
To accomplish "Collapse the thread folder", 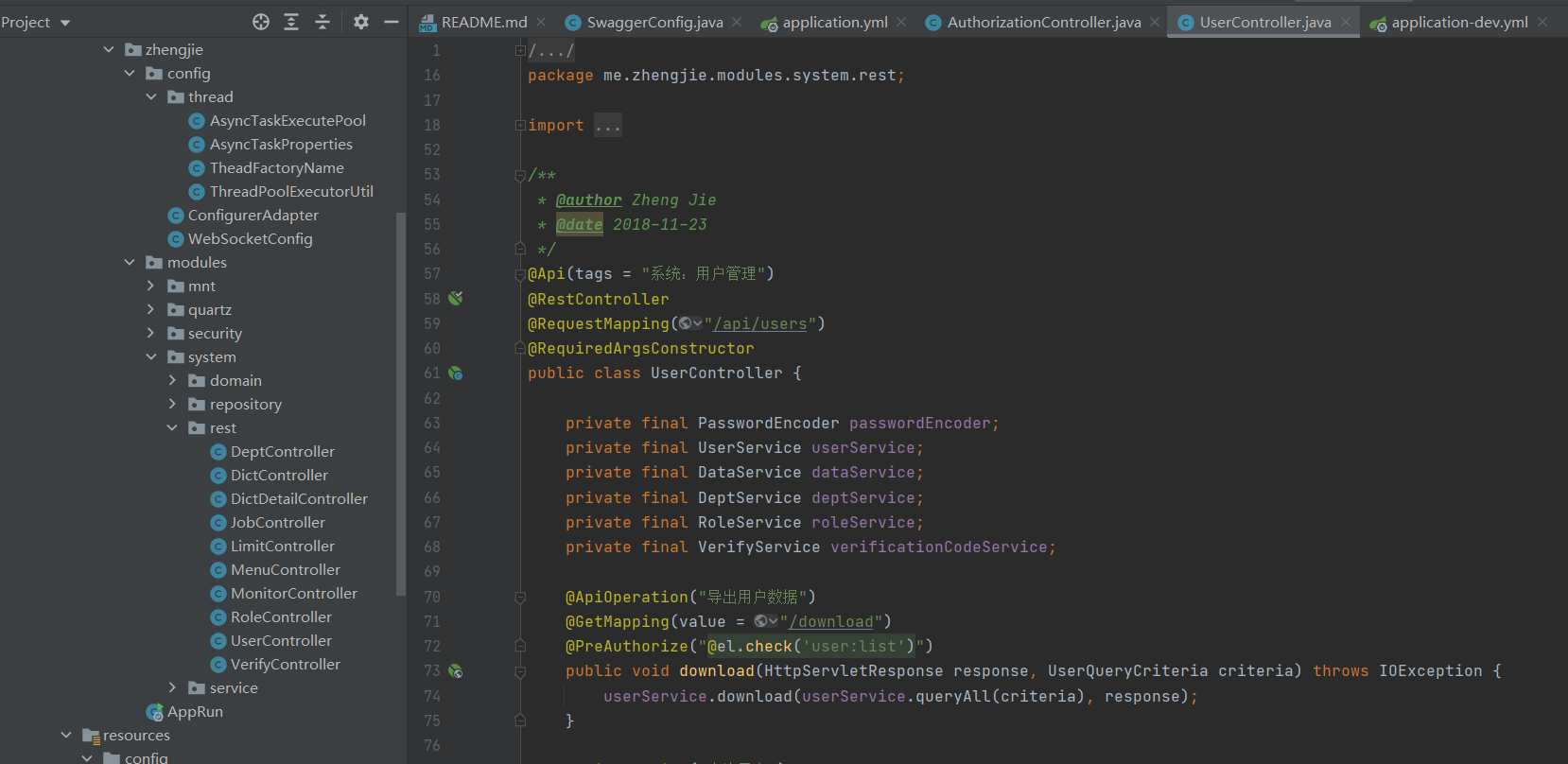I will click(151, 96).
